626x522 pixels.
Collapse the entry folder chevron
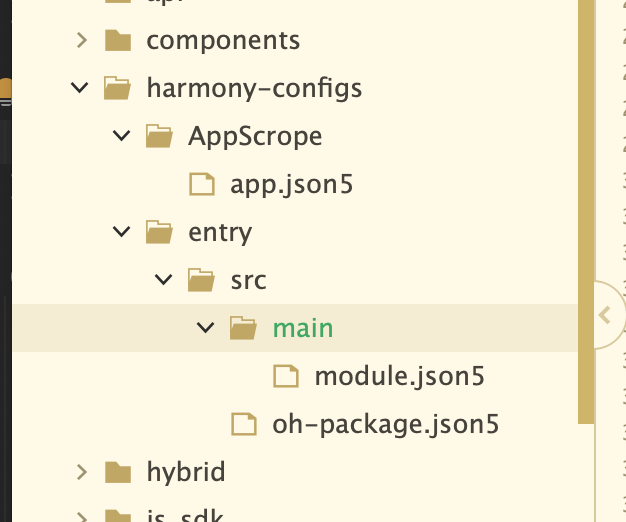[121, 231]
